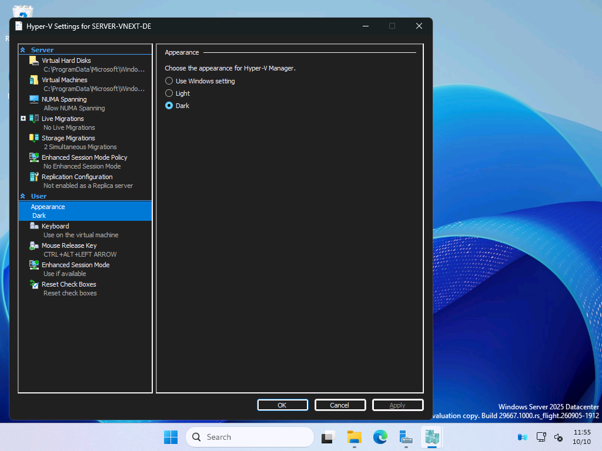Click the NUMA Spanning monitor icon
602x451 pixels.
[x=34, y=99]
